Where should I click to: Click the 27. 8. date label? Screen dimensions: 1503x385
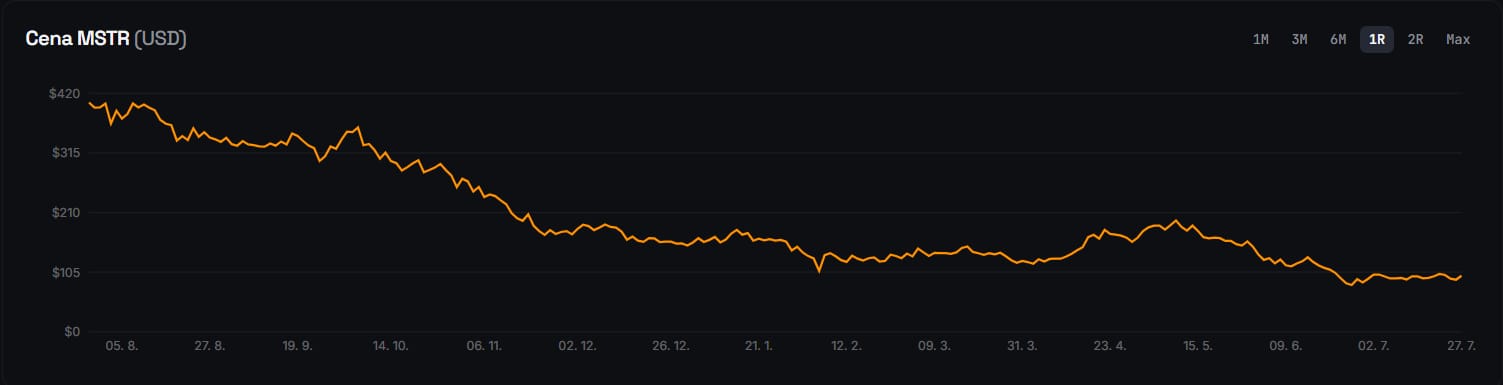click(x=209, y=346)
